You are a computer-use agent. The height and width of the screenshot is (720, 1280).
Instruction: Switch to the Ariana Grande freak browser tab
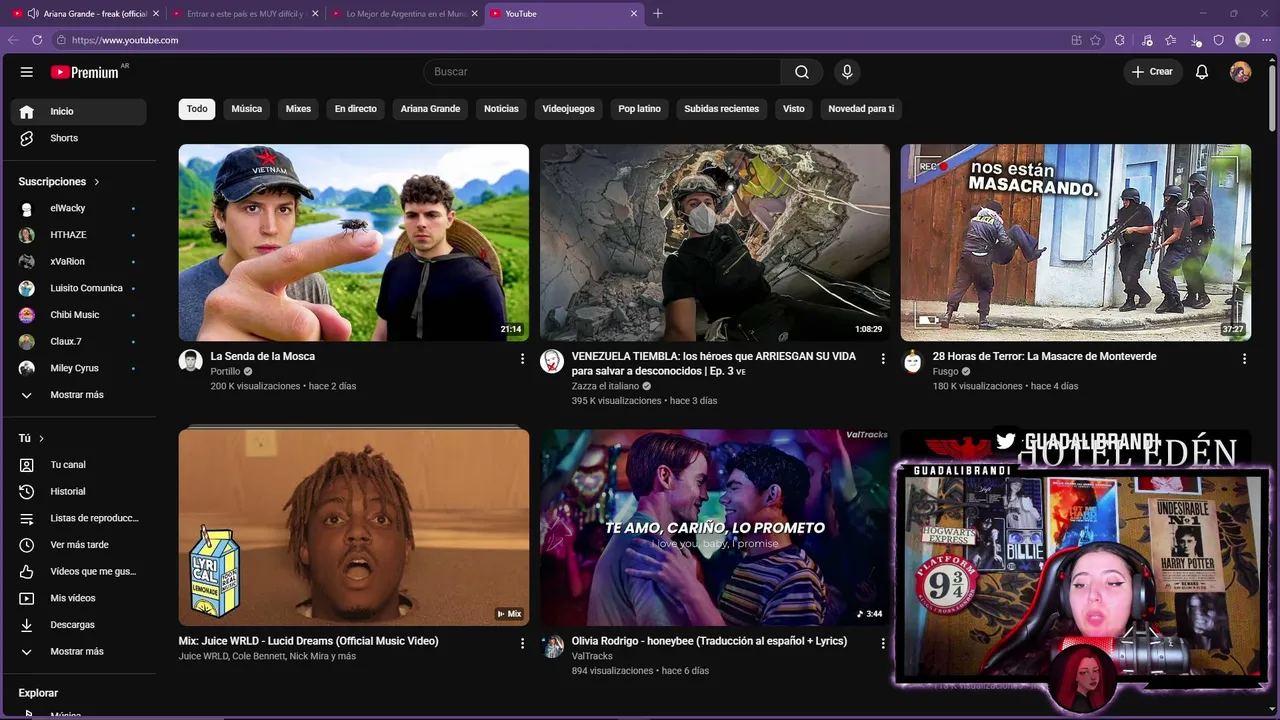[x=86, y=14]
